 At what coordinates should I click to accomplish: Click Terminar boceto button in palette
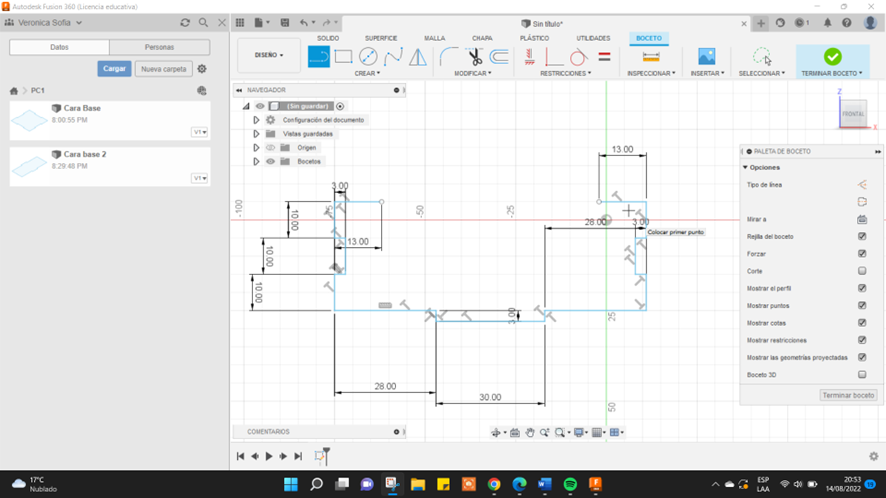pyautogui.click(x=848, y=395)
